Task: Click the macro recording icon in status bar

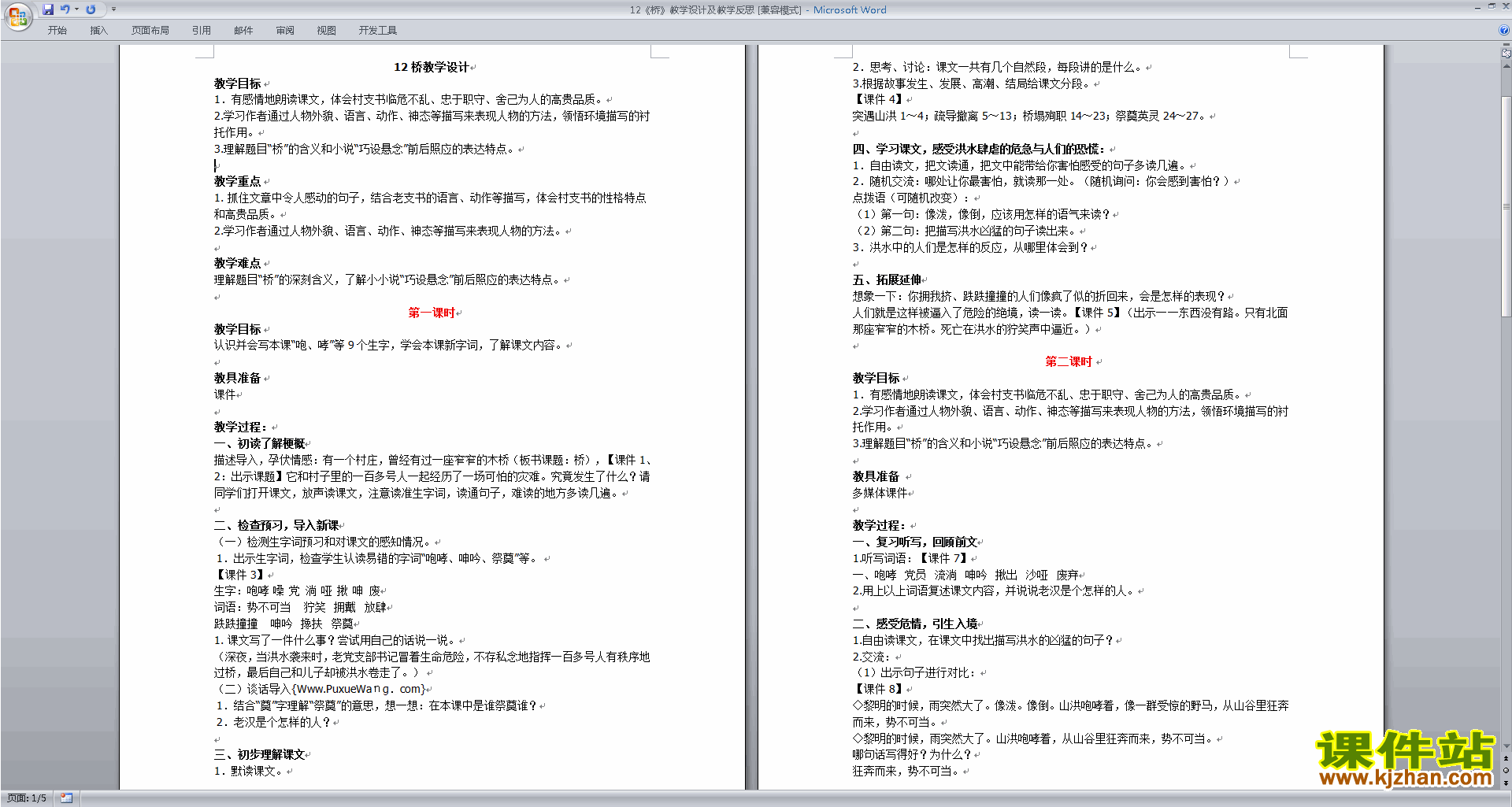Action: pyautogui.click(x=66, y=798)
